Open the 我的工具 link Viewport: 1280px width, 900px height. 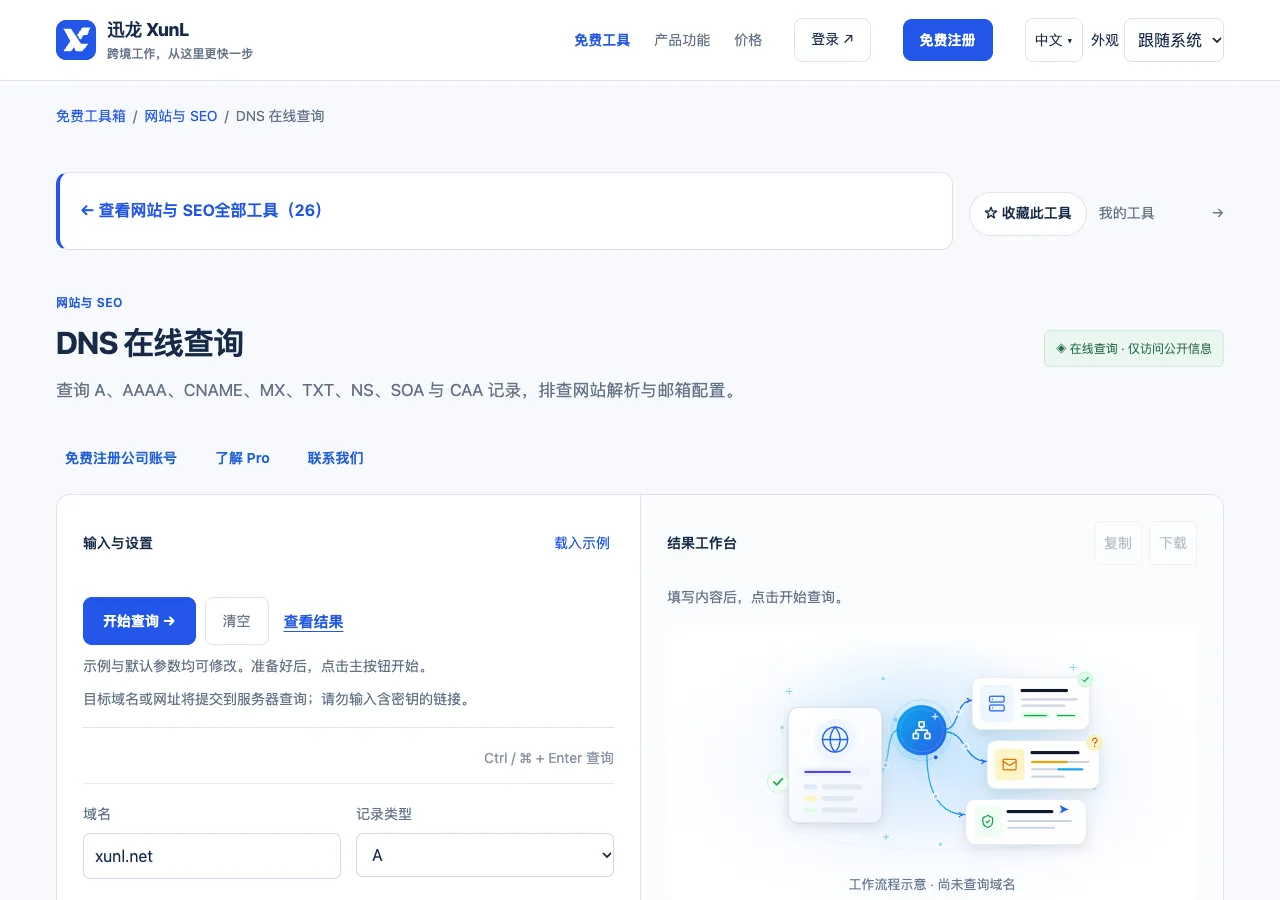coord(1127,213)
